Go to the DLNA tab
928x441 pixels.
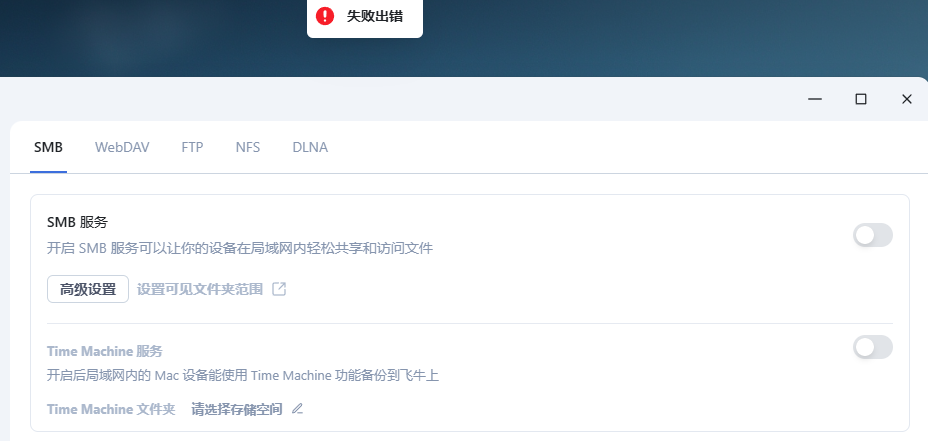(x=310, y=147)
